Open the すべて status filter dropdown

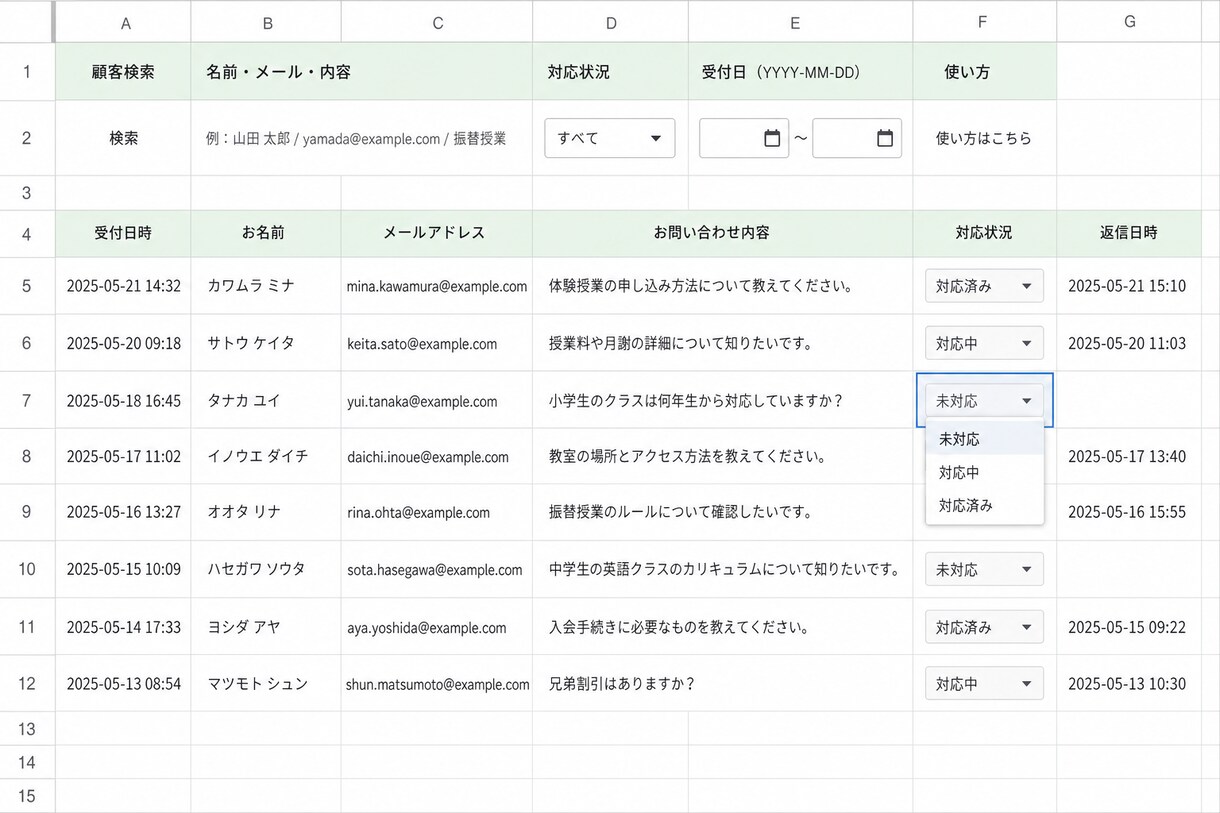tap(610, 139)
